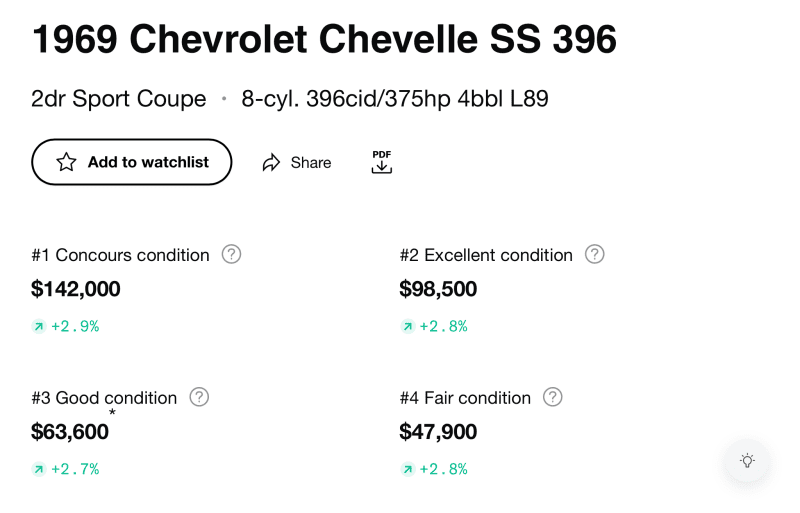
Task: Select the $142,000 Concours value
Action: coord(76,289)
